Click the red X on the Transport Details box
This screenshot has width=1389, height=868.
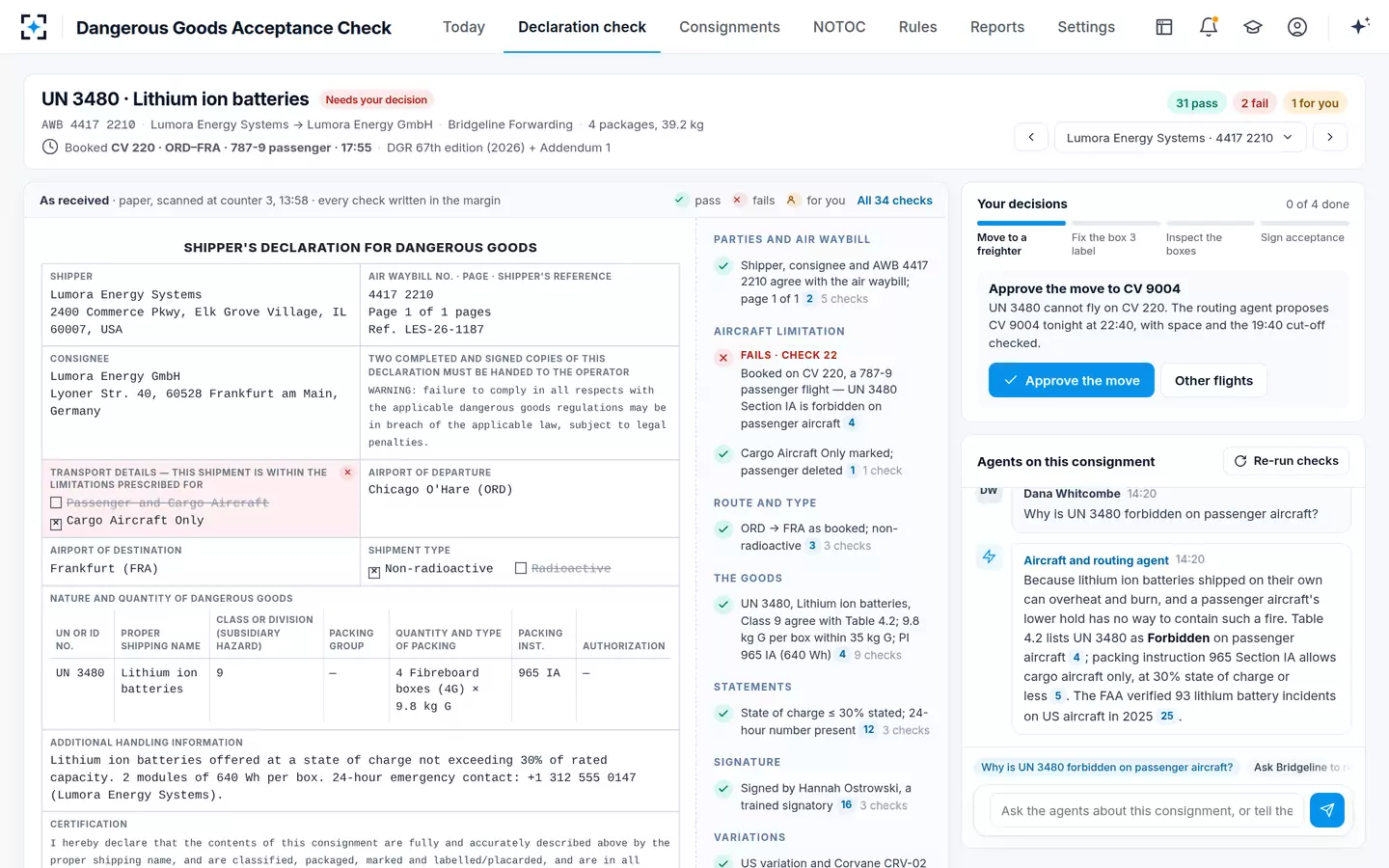(x=347, y=473)
